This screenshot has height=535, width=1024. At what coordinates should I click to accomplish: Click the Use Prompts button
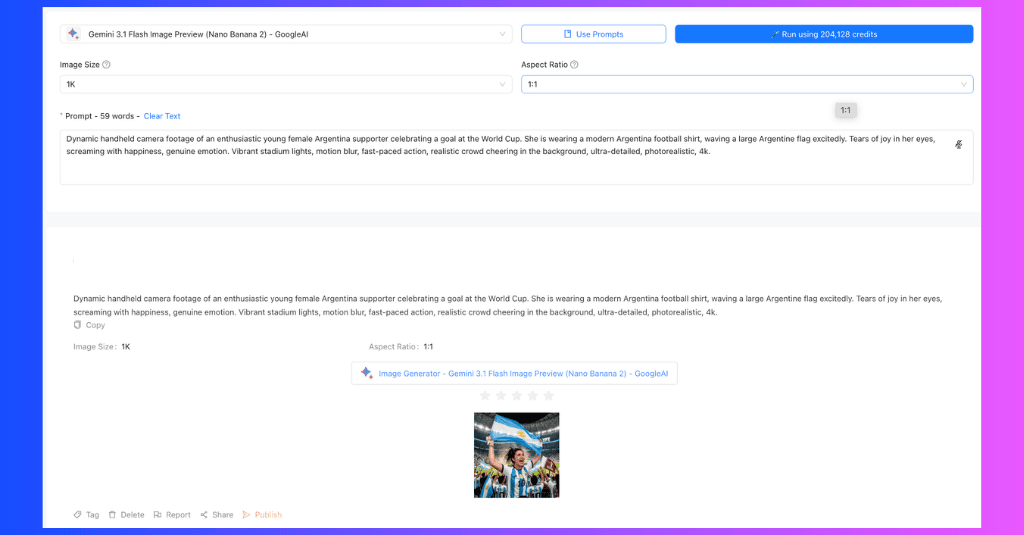click(593, 34)
